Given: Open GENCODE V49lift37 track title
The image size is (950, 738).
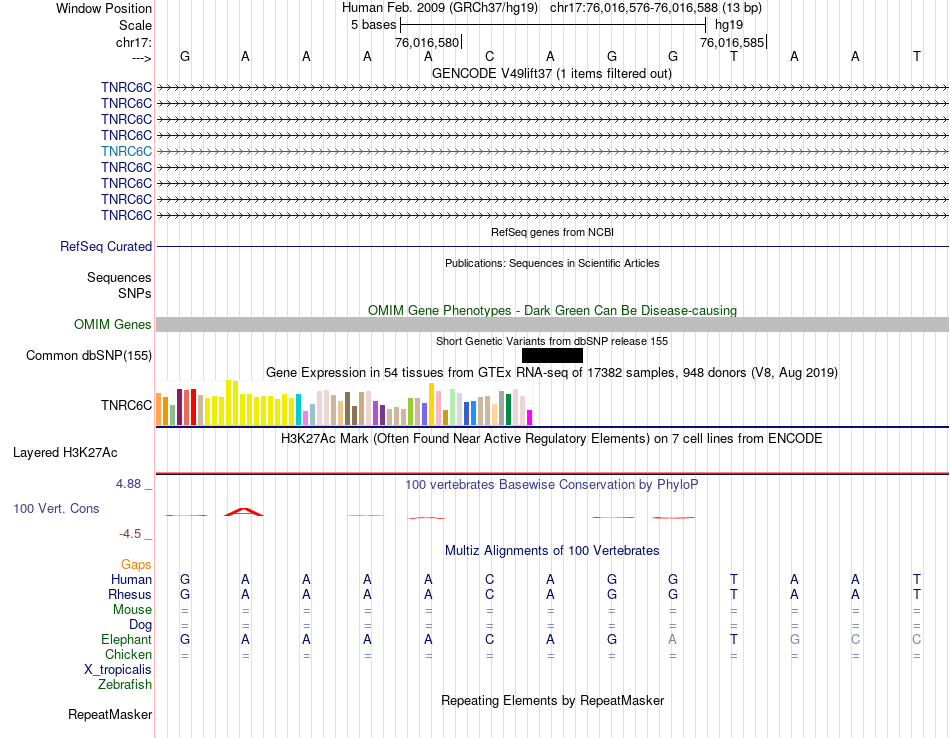Looking at the screenshot, I should click(552, 73).
